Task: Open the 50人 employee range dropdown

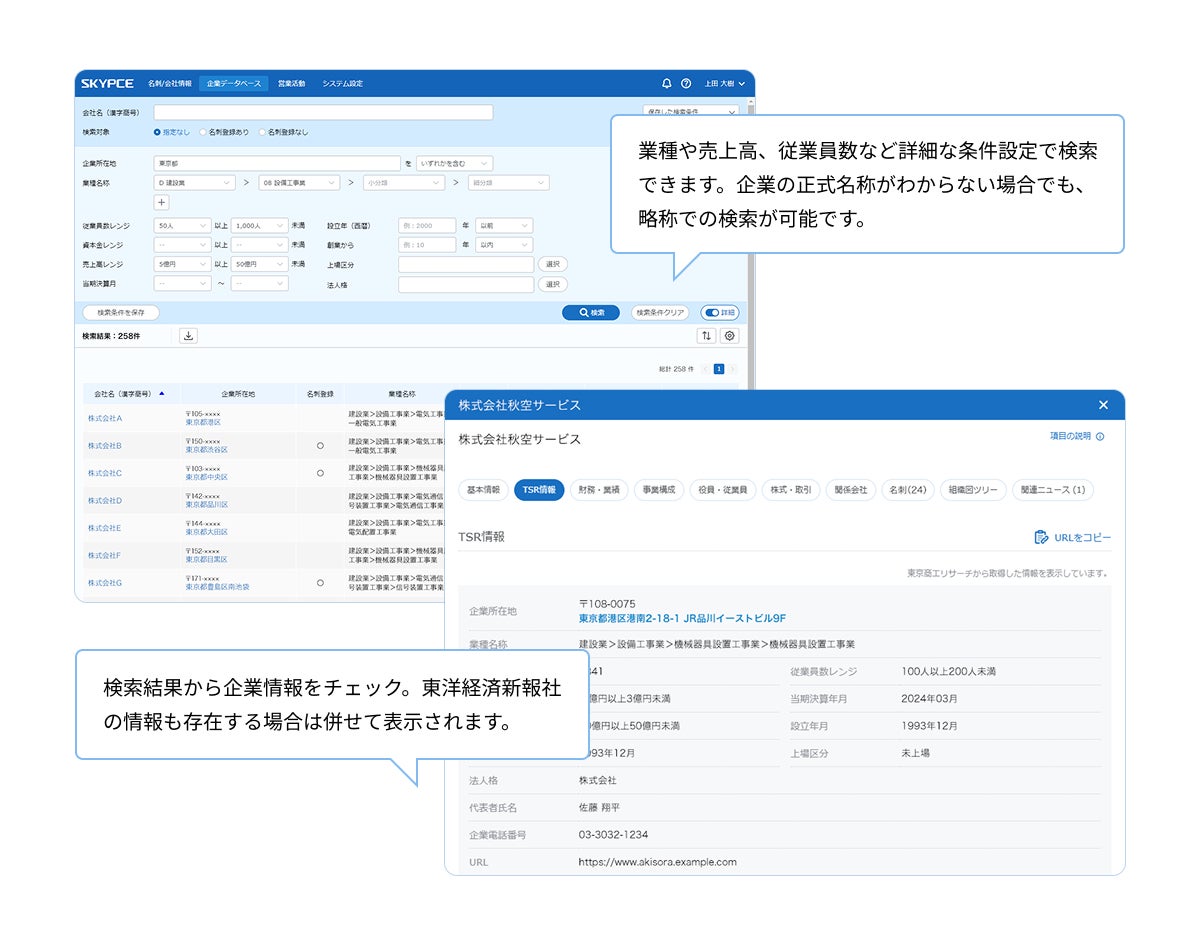Action: (182, 227)
